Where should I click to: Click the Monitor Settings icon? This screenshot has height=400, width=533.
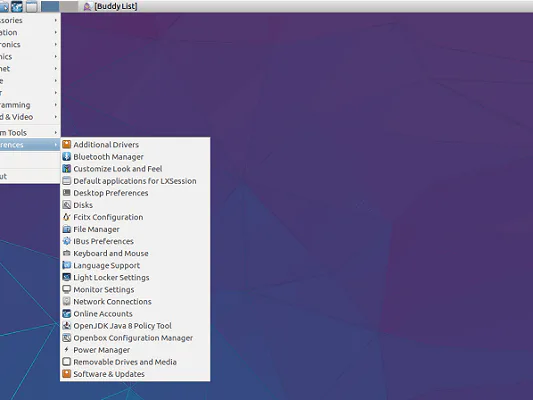tap(67, 289)
